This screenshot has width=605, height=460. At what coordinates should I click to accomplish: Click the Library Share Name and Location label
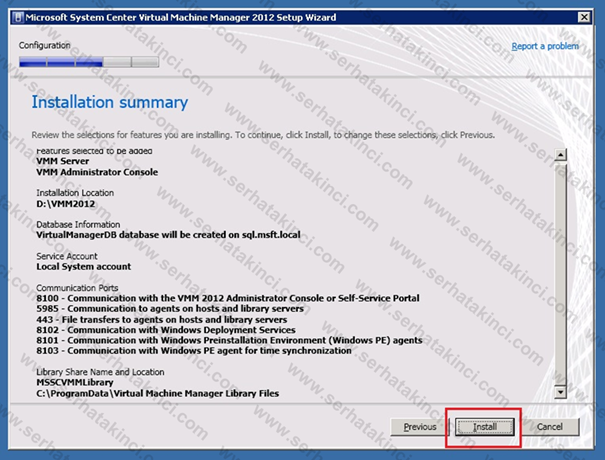tap(100, 372)
